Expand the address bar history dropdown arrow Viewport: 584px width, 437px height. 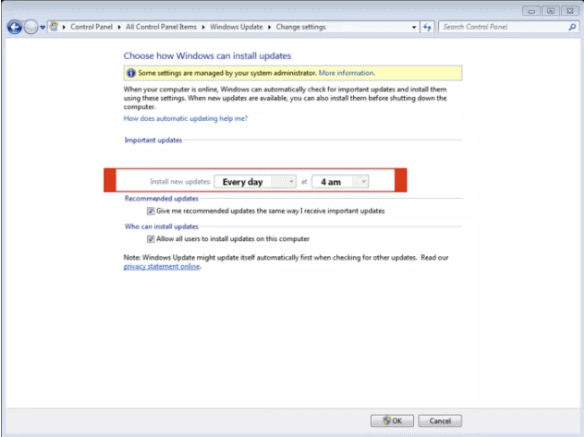pyautogui.click(x=414, y=27)
